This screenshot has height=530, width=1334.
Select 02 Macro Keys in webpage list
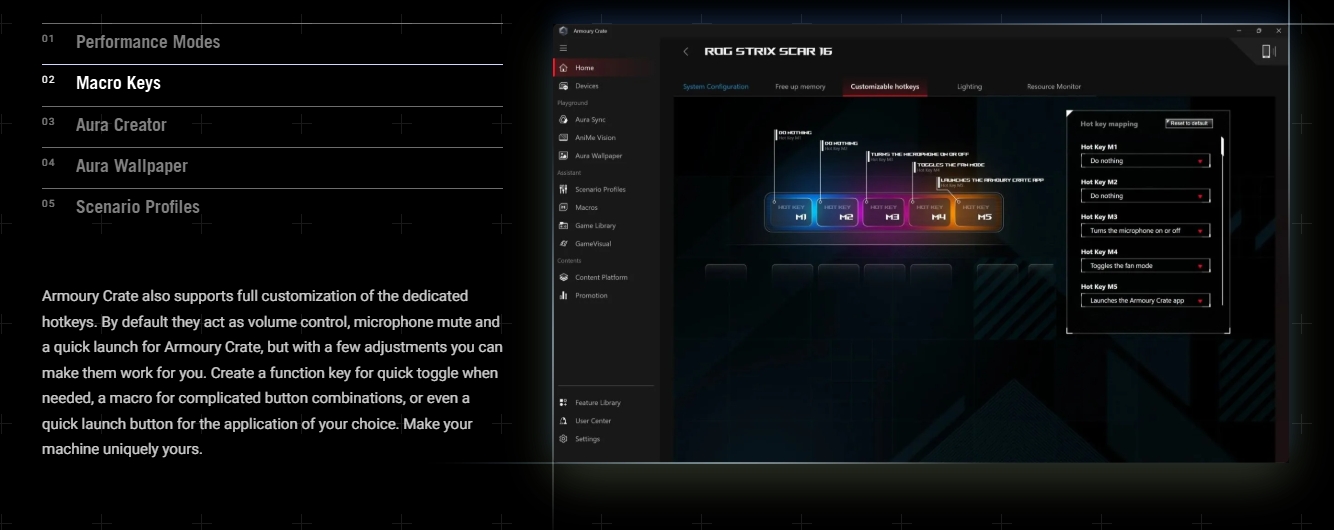click(272, 84)
